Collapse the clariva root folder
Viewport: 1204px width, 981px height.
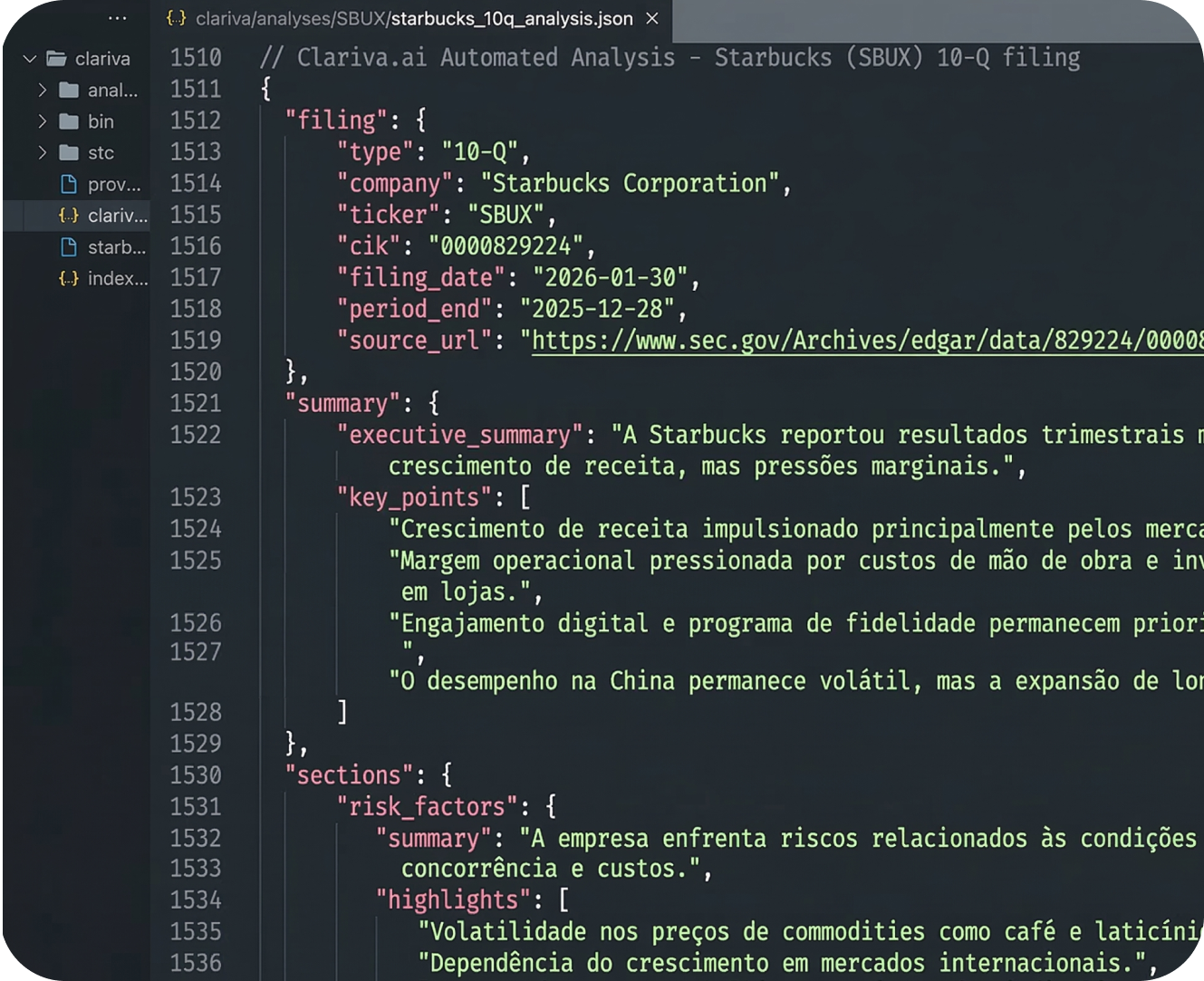point(27,58)
